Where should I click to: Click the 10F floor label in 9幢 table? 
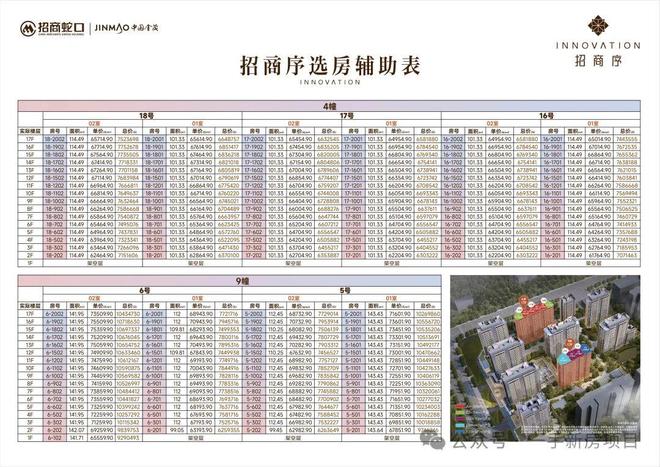click(30, 368)
